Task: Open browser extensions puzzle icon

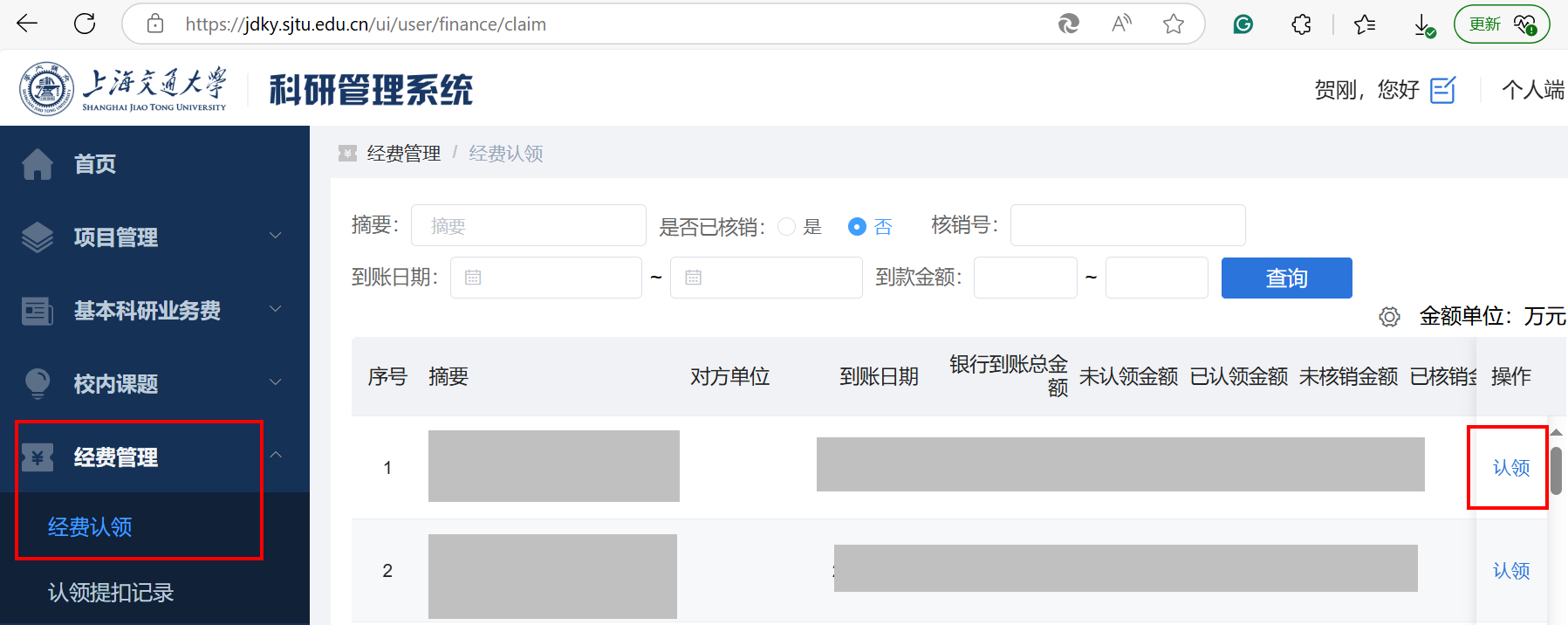Action: click(x=1301, y=24)
